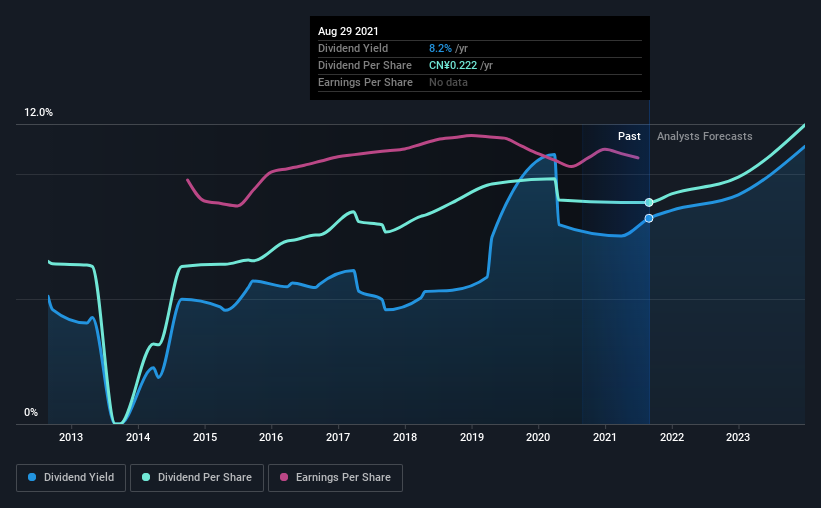The width and height of the screenshot is (821, 508).
Task: Click the blue Dividend Yield legend dot
Action: 32,477
